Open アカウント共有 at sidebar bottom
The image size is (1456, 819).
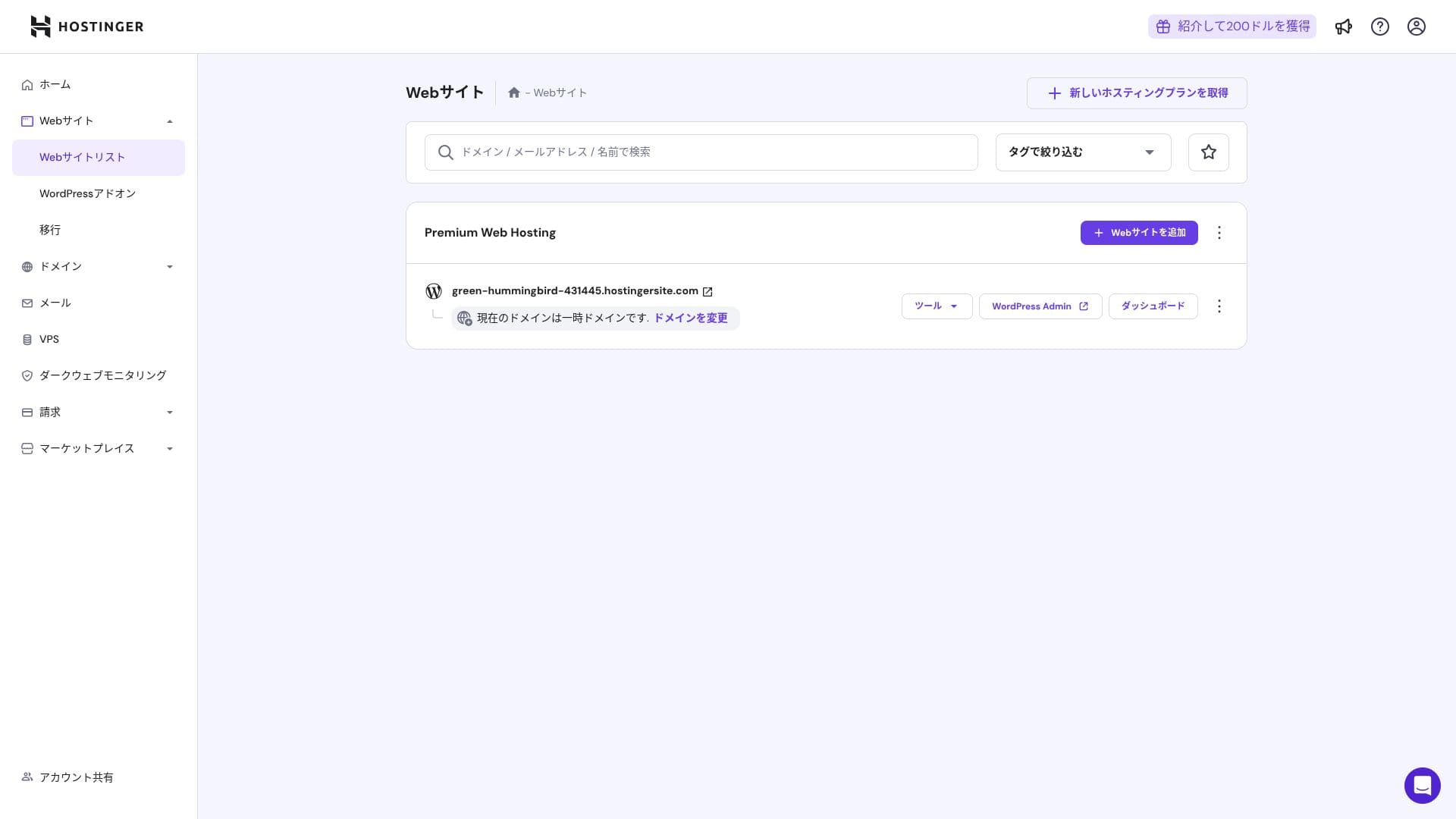click(99, 777)
